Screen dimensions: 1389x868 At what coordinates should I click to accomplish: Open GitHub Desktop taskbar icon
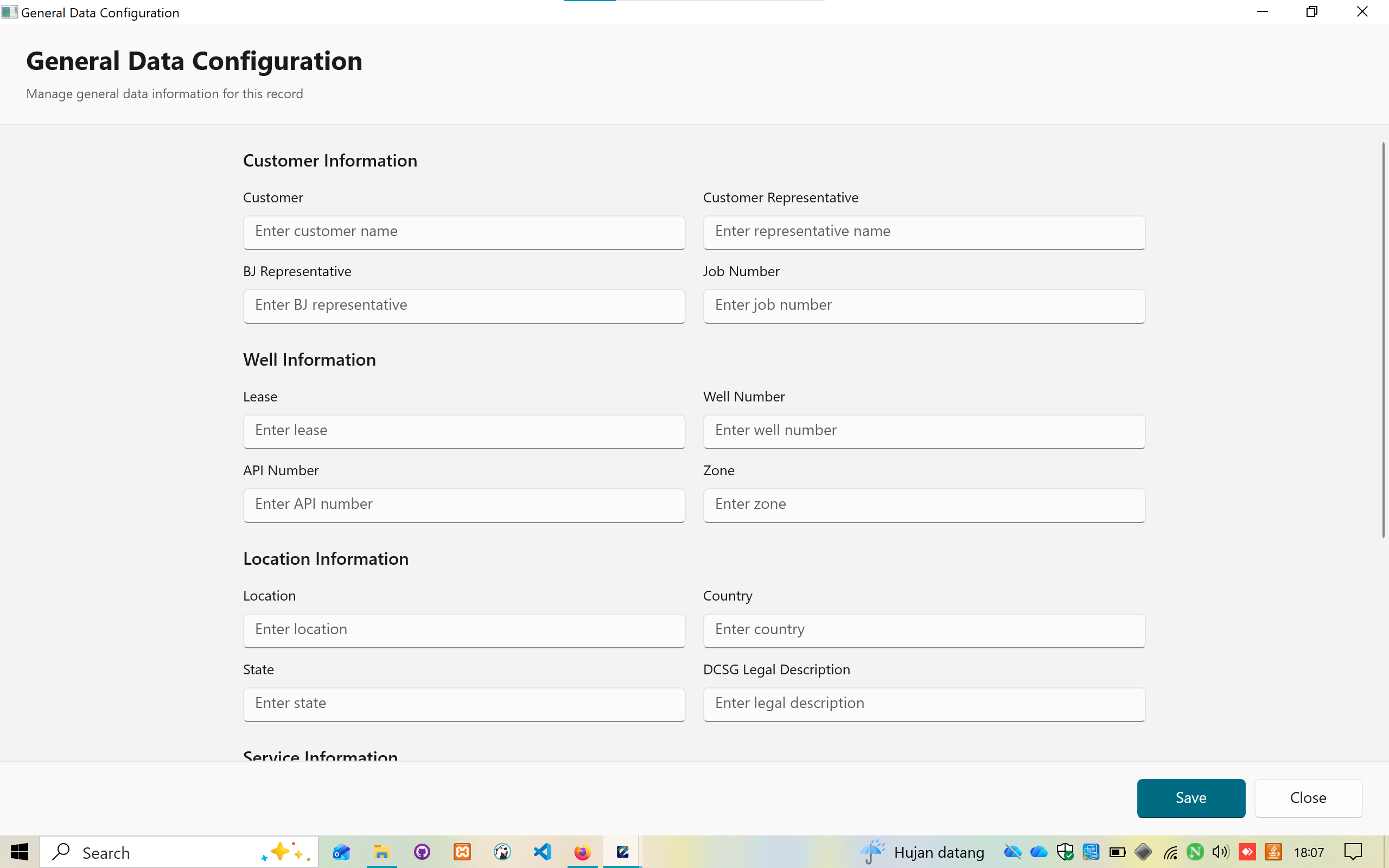pyautogui.click(x=422, y=852)
